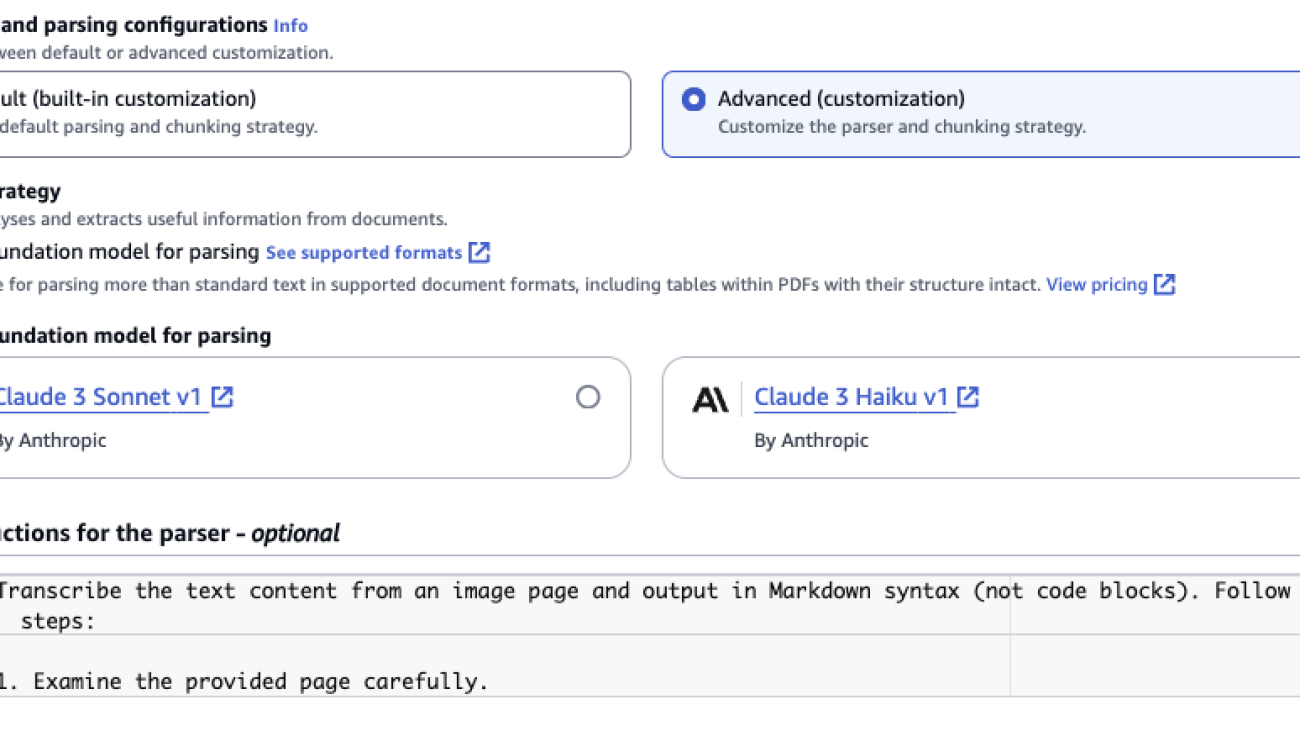
Task: Click the 'default parsing and chunking strategy' text
Action: [x=158, y=127]
